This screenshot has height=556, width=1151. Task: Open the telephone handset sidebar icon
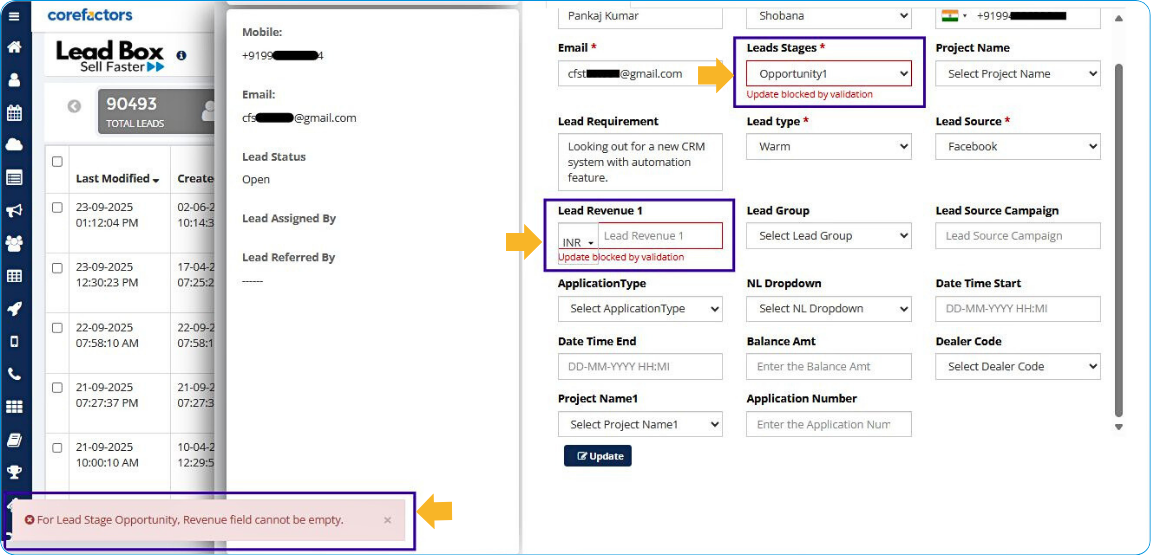coord(14,374)
